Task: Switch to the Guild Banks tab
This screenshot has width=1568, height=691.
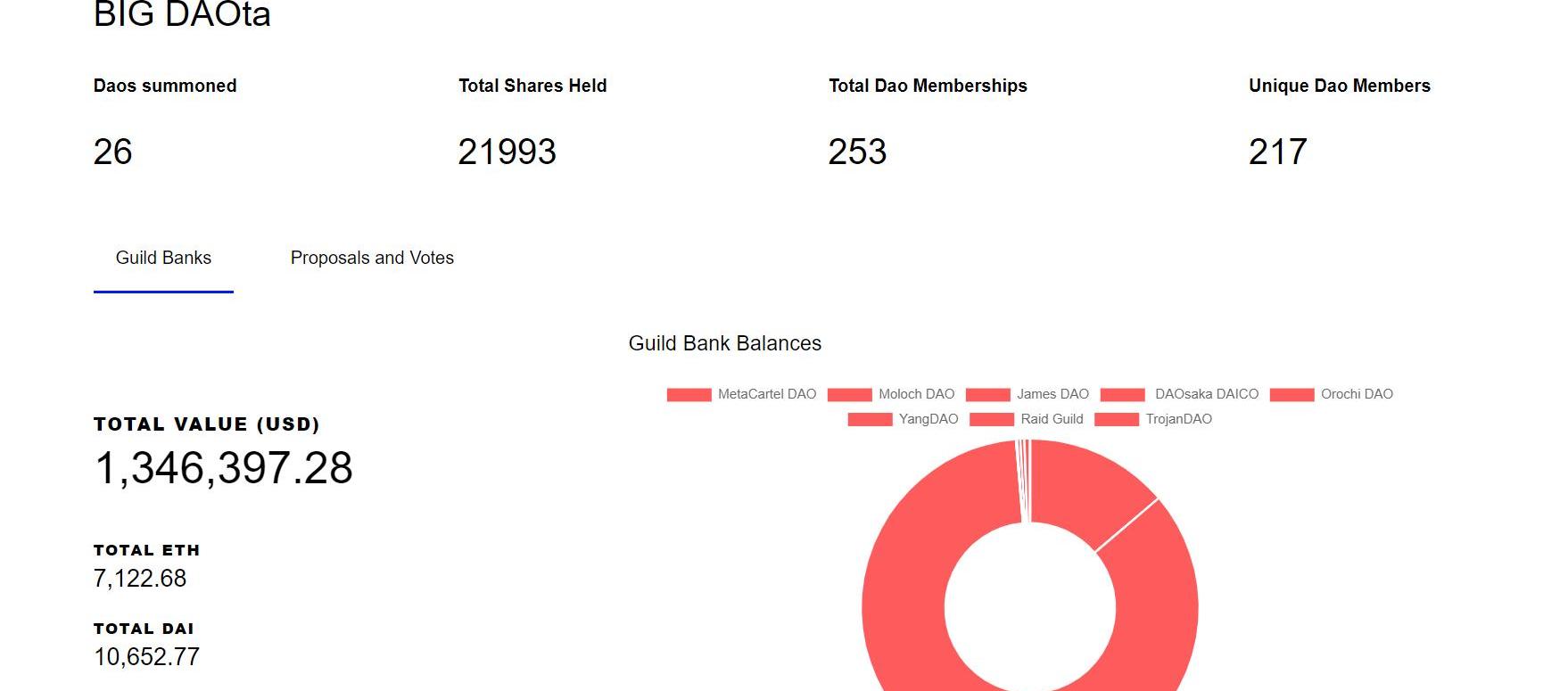Action: click(163, 258)
